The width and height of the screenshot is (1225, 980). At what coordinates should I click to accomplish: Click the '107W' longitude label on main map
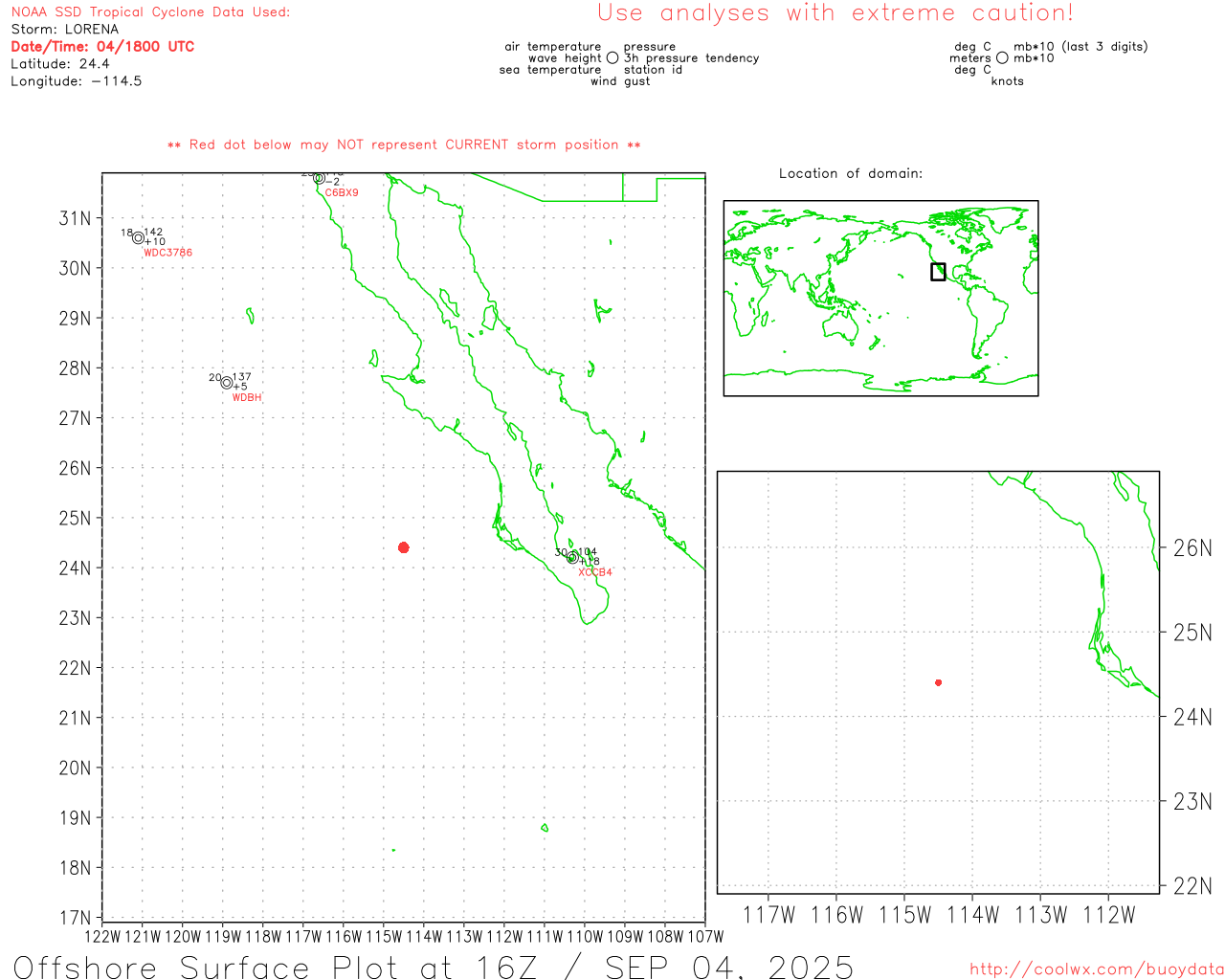705,937
